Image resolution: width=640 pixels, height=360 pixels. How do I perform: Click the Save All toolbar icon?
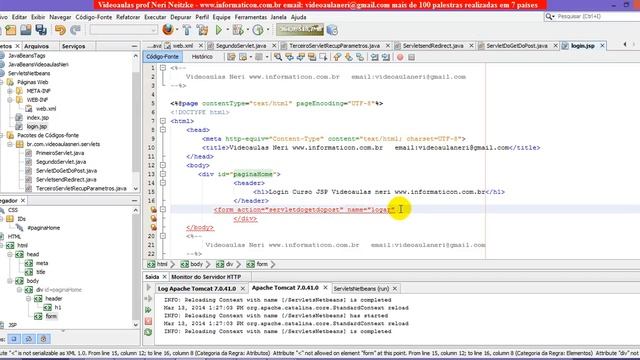pos(41,30)
